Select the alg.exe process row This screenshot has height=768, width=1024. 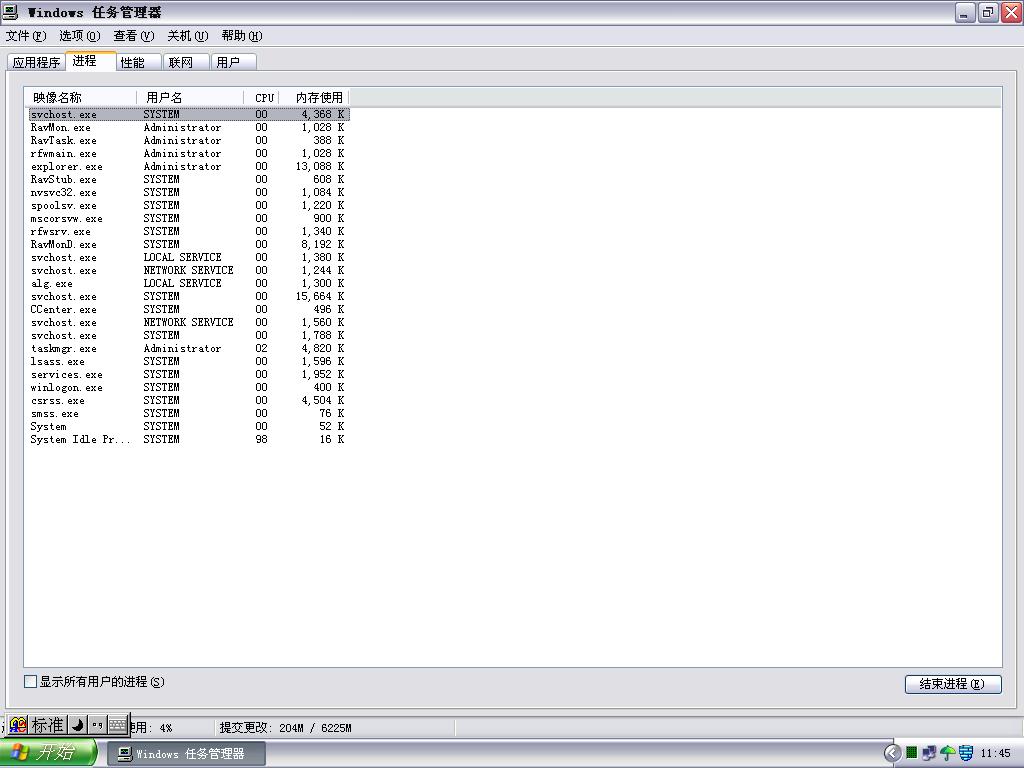(188, 283)
